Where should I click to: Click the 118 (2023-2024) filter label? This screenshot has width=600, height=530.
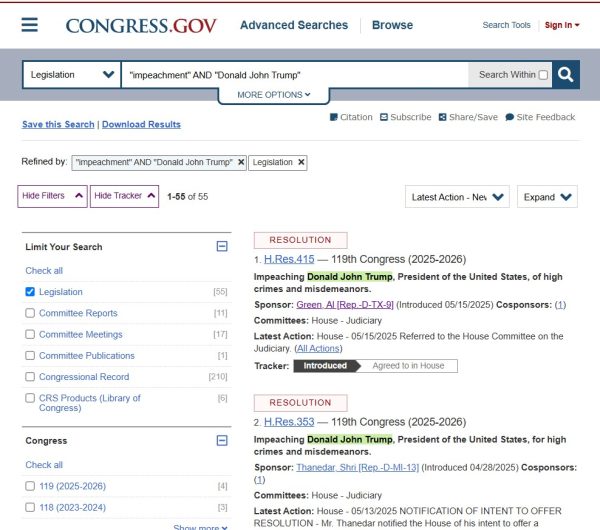tap(72, 507)
